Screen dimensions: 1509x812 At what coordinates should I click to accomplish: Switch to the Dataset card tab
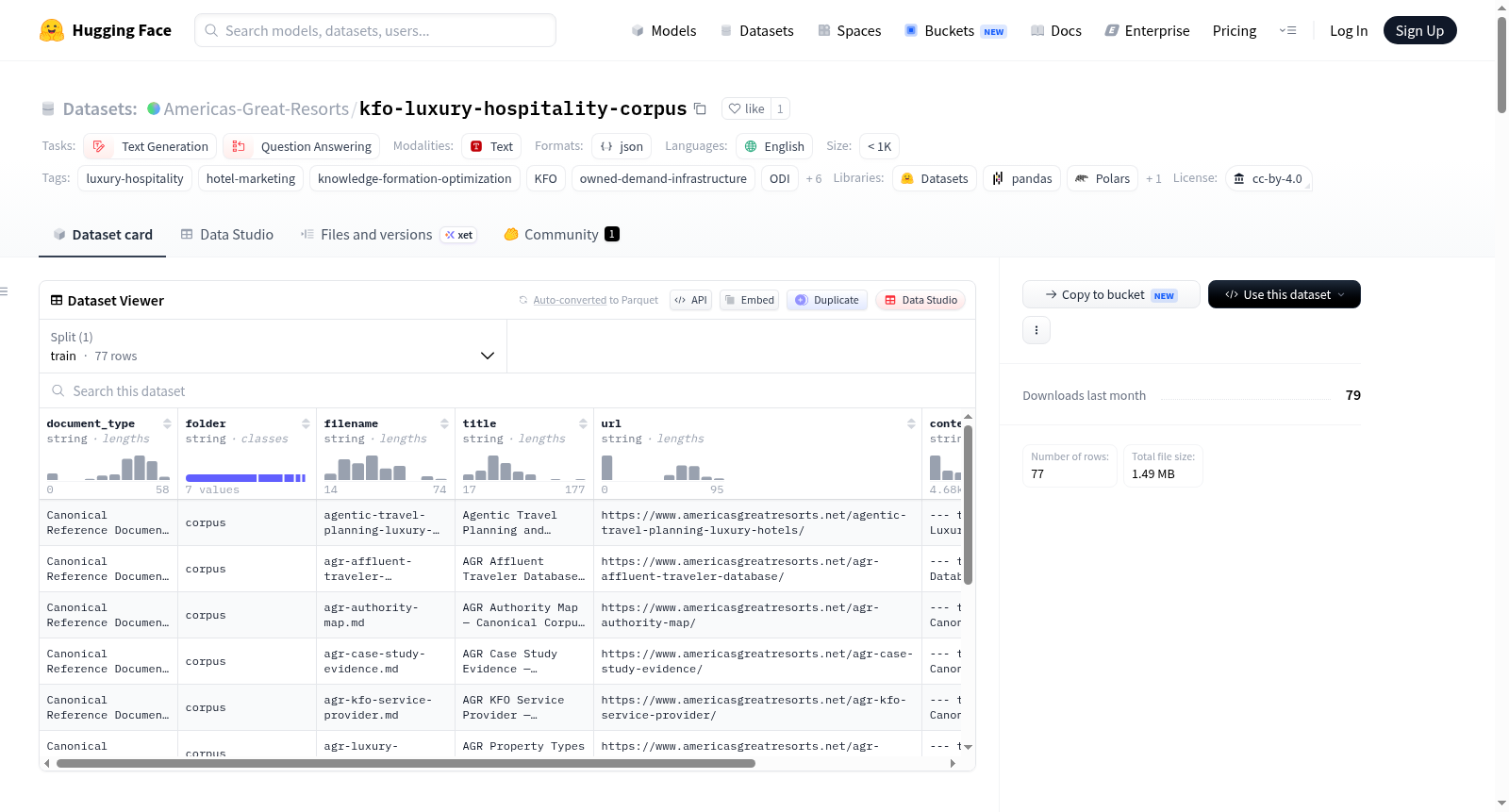pyautogui.click(x=103, y=235)
